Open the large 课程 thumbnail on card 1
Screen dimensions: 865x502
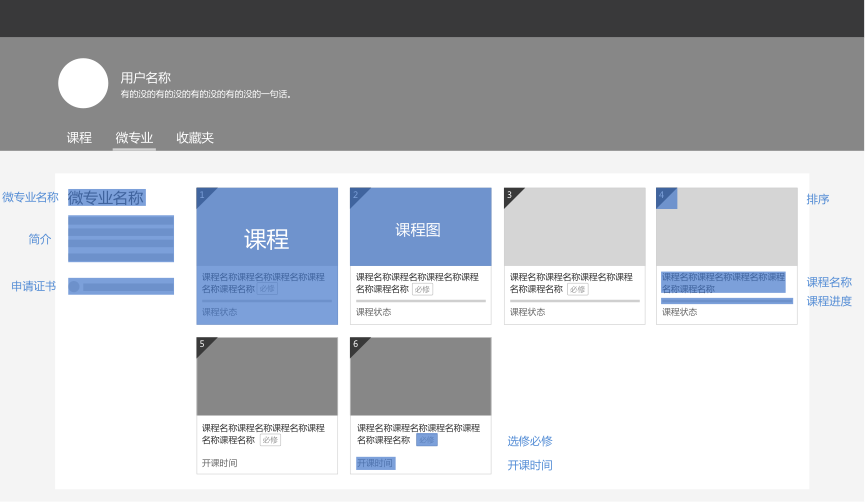[x=267, y=227]
